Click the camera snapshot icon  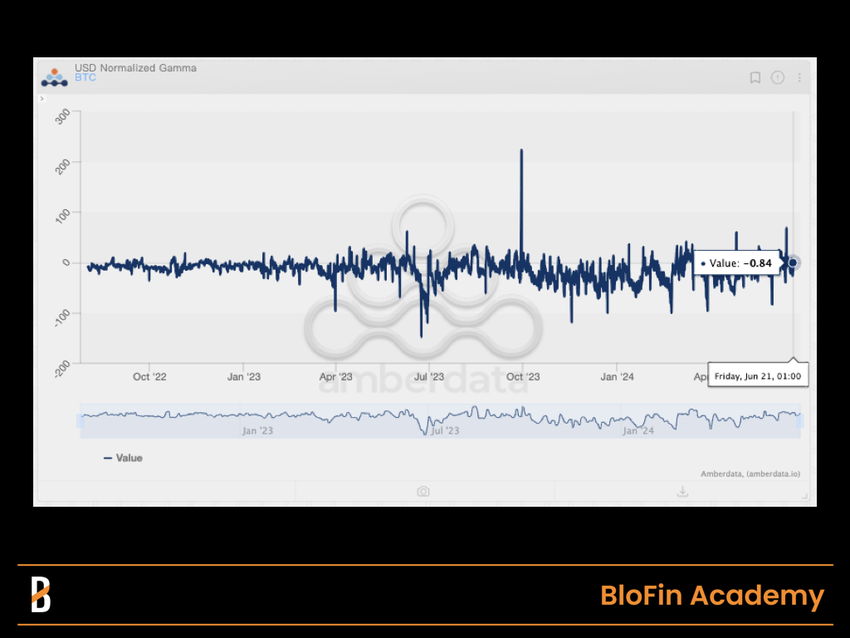[423, 491]
